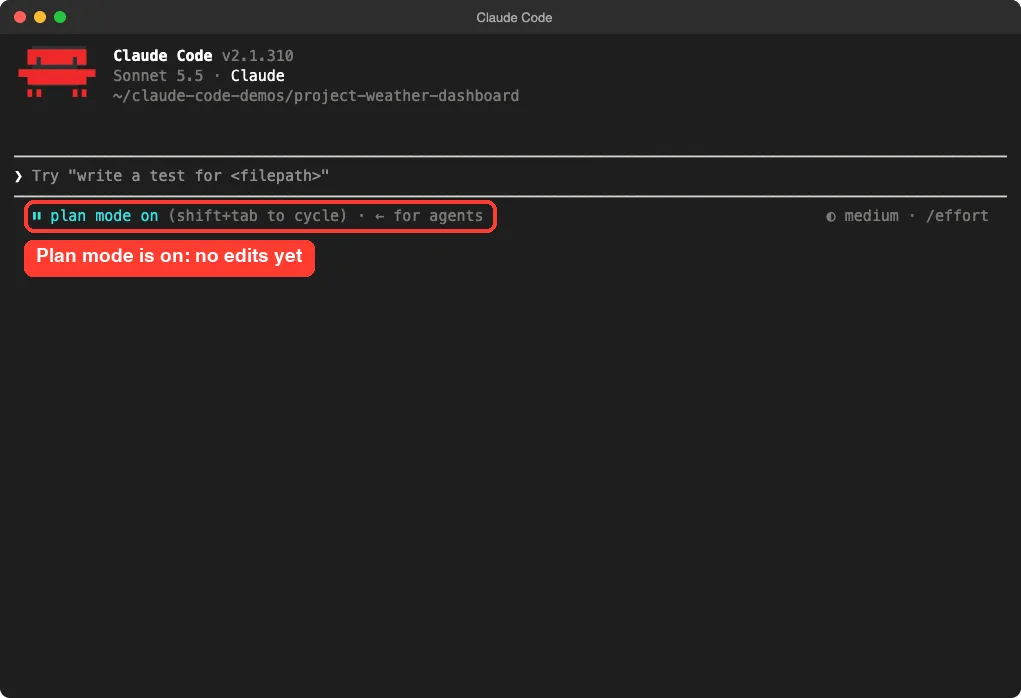The height and width of the screenshot is (698, 1021).
Task: Click the '/effort' command text
Action: (x=957, y=216)
